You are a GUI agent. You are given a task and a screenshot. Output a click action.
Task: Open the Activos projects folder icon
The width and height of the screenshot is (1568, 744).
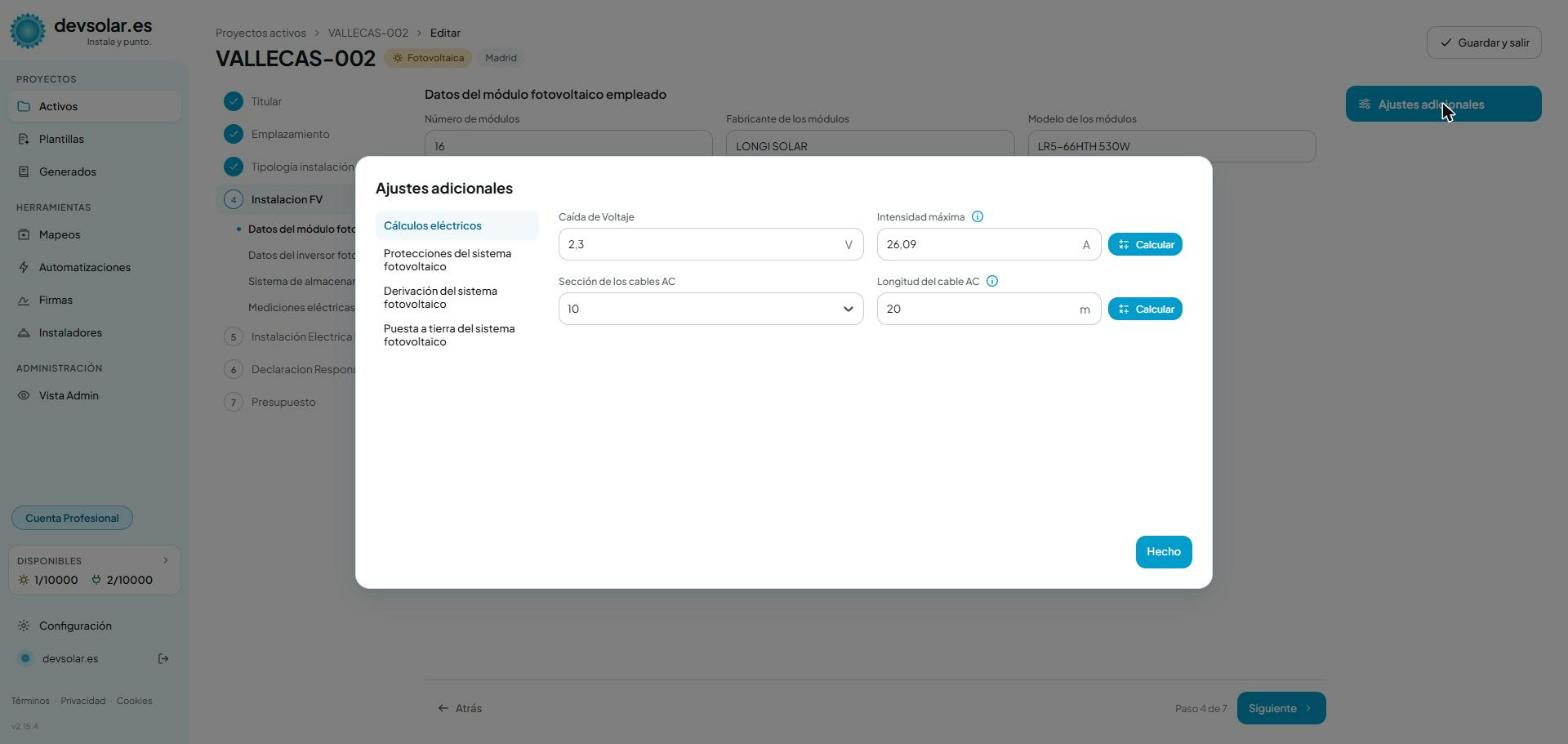coord(24,106)
